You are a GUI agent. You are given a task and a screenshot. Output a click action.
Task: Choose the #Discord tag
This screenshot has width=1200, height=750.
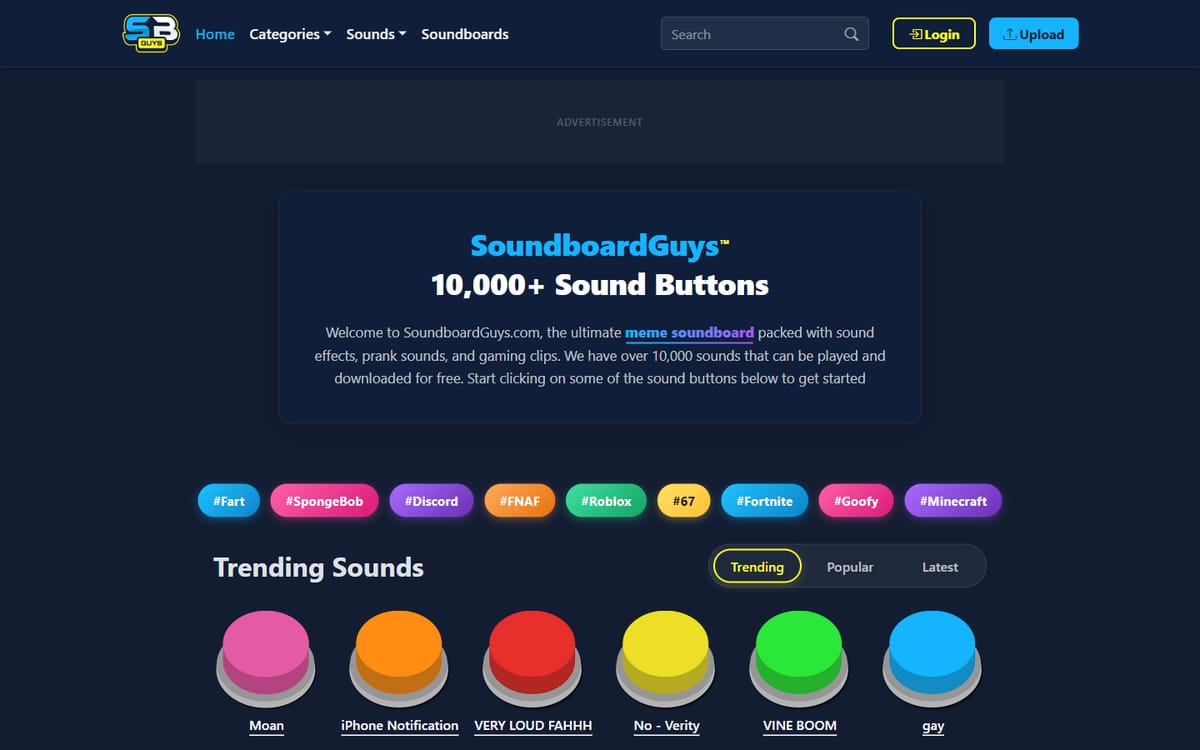[x=431, y=501]
